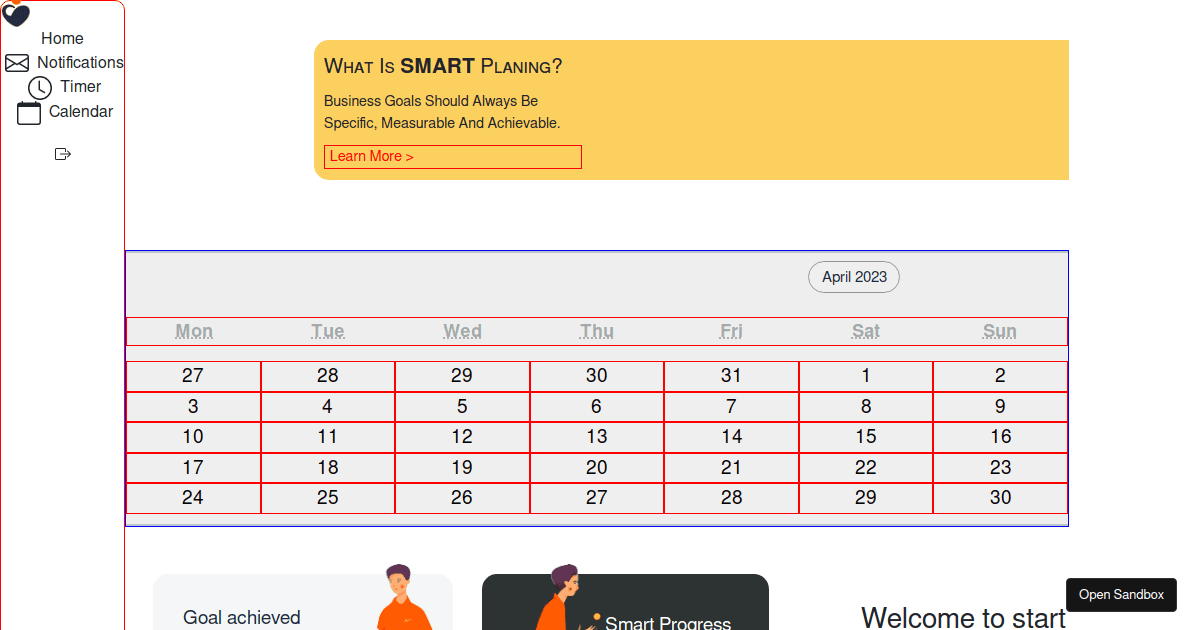
Task: Select April 1 in the calendar
Action: (866, 376)
